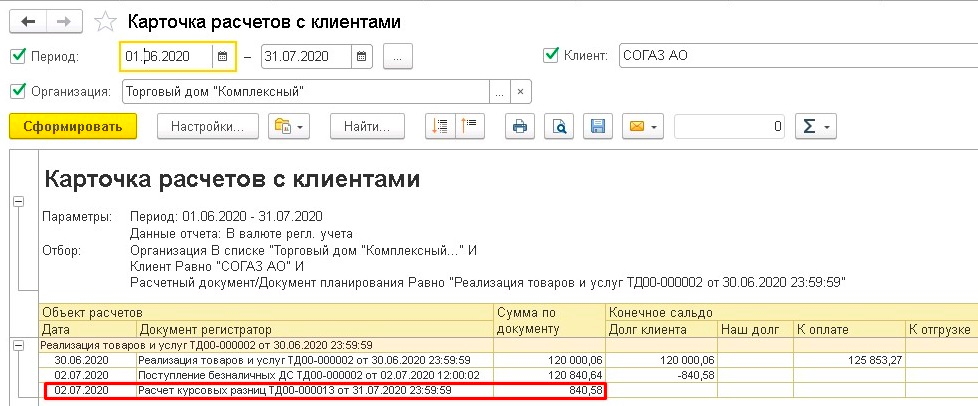Open print preview icon
978x406 pixels.
[559, 127]
